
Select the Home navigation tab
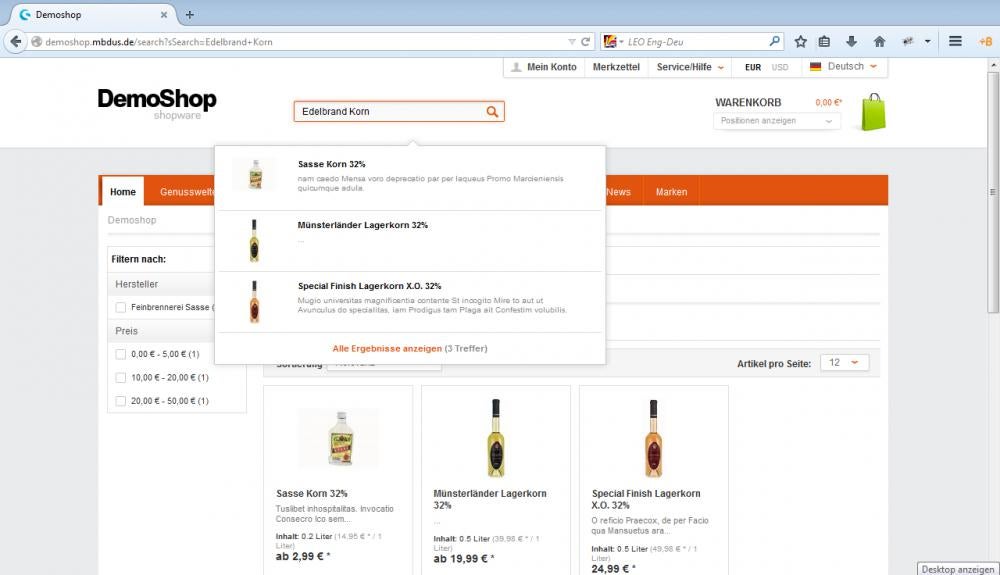(x=123, y=192)
